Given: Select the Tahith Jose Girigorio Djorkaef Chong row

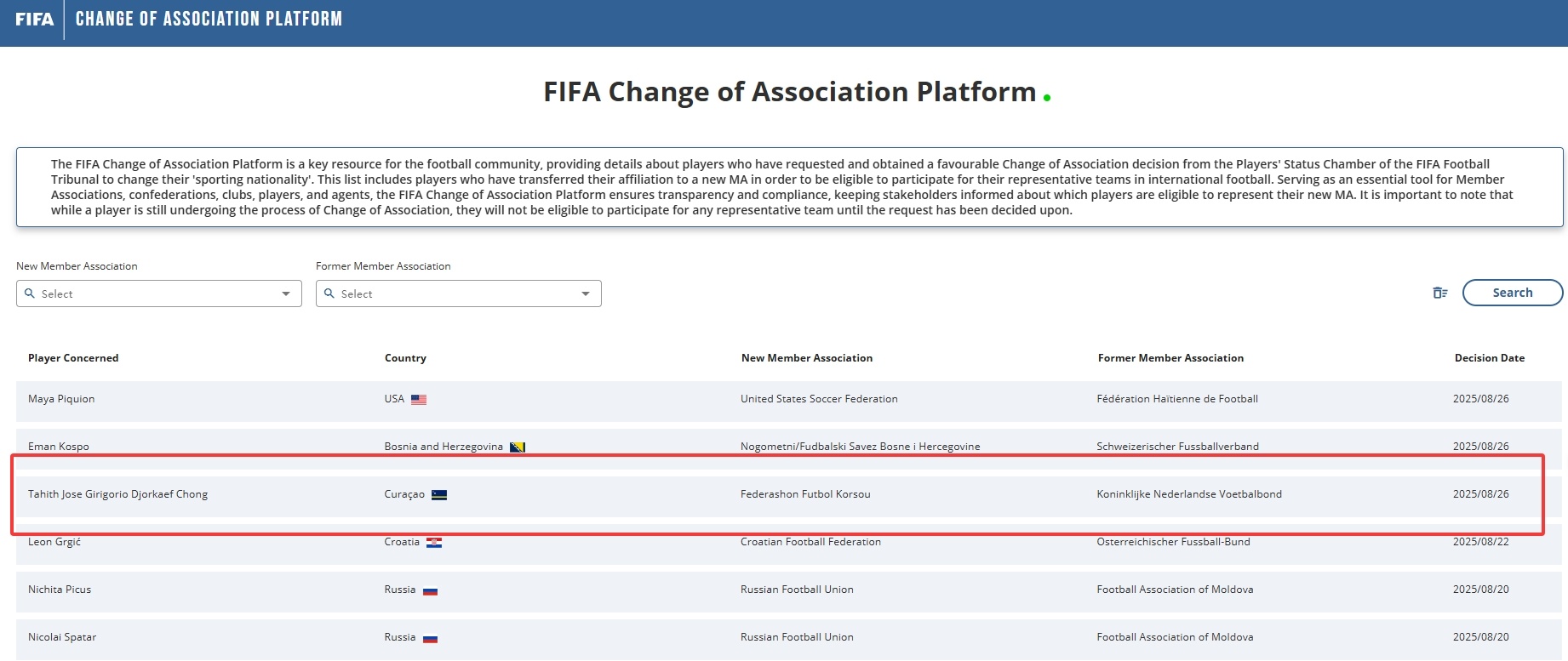Looking at the screenshot, I should tap(117, 494).
